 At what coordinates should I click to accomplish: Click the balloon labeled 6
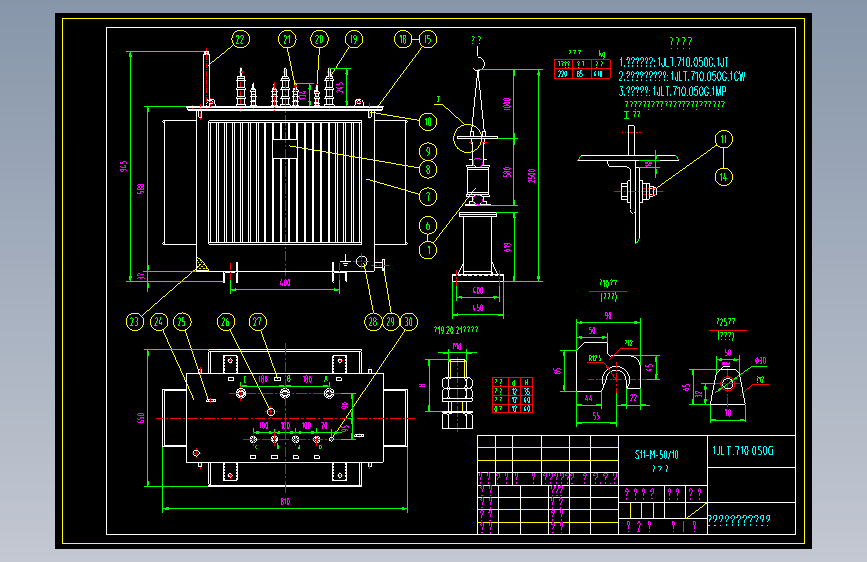tap(427, 226)
